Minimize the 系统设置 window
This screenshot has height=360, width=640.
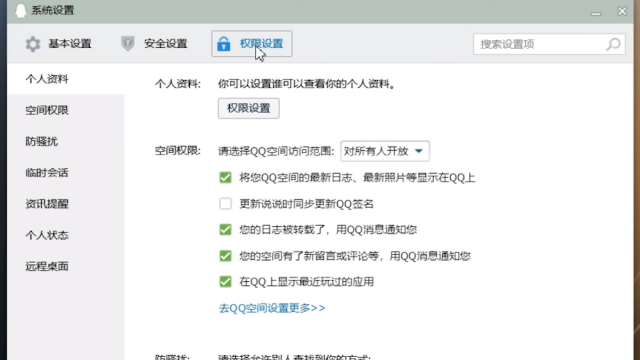click(x=596, y=13)
